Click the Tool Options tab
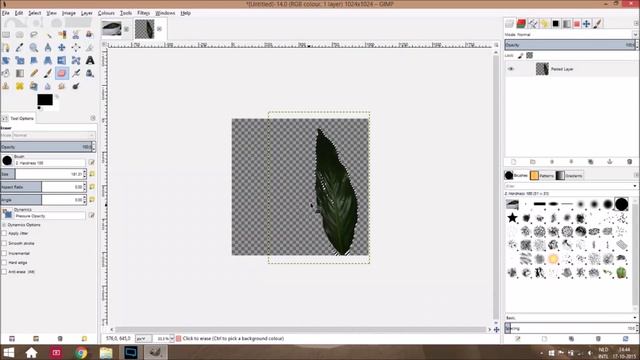This screenshot has height=360, width=640. click(x=18, y=118)
